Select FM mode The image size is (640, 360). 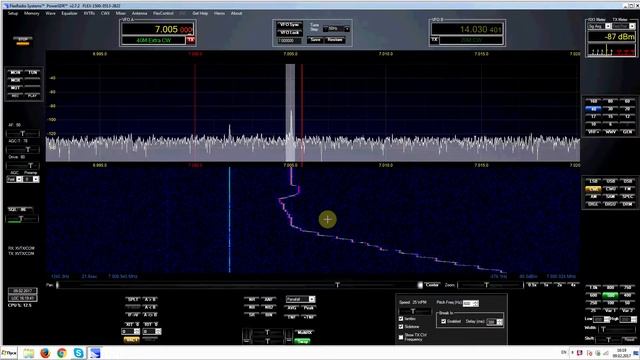click(x=627, y=189)
